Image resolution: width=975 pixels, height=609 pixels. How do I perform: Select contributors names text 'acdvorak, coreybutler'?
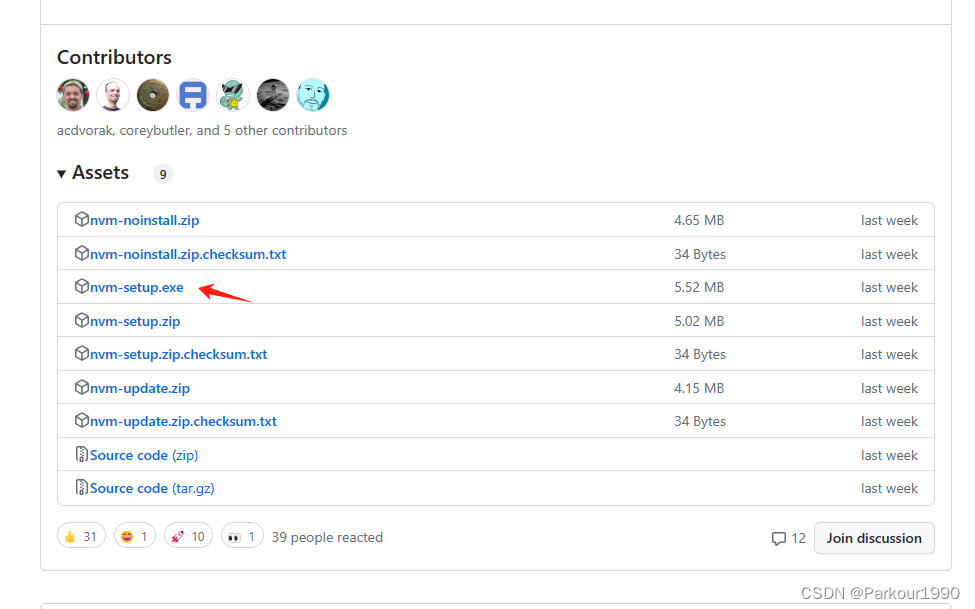[123, 131]
